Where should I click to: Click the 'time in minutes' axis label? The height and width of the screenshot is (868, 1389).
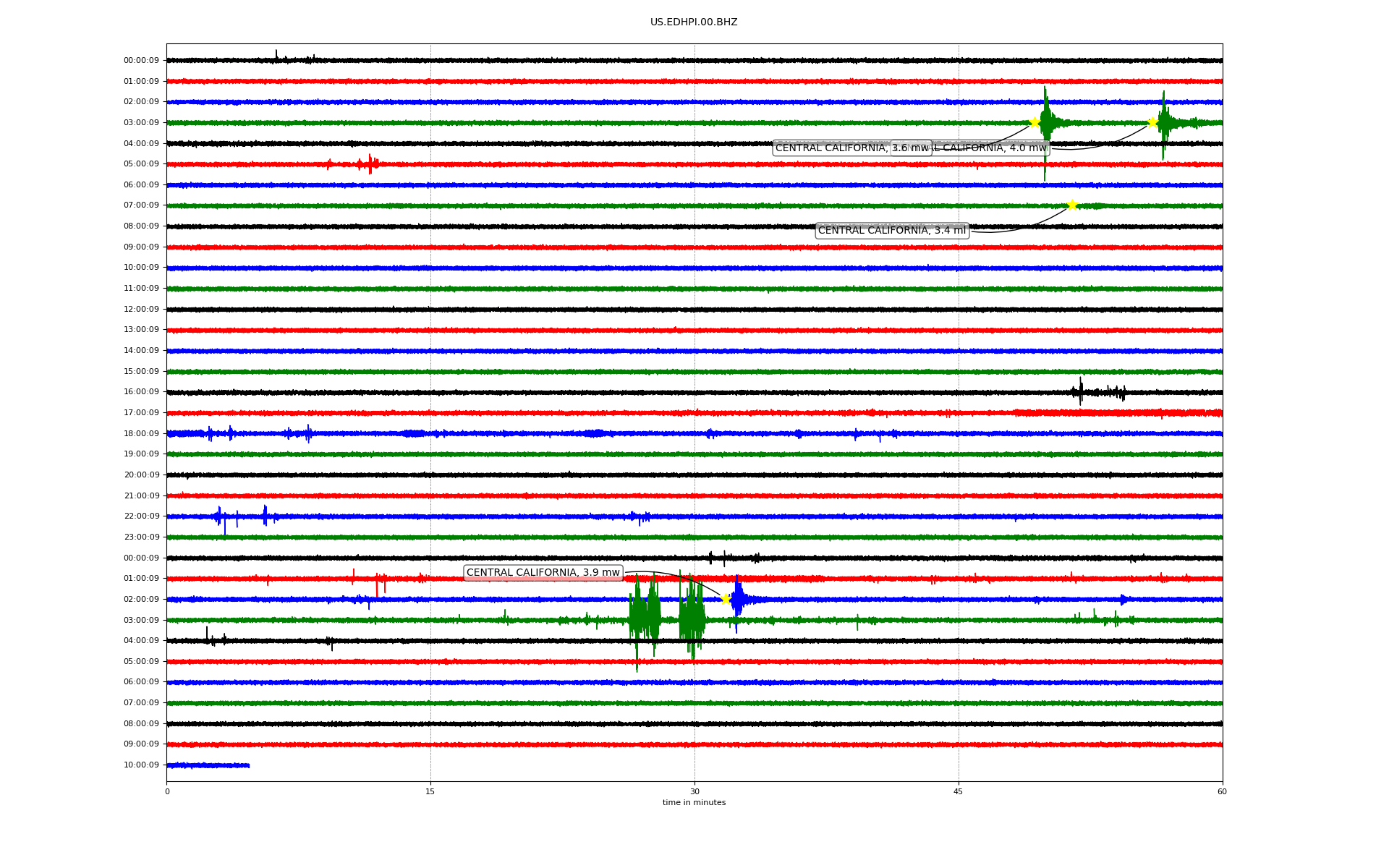694,803
